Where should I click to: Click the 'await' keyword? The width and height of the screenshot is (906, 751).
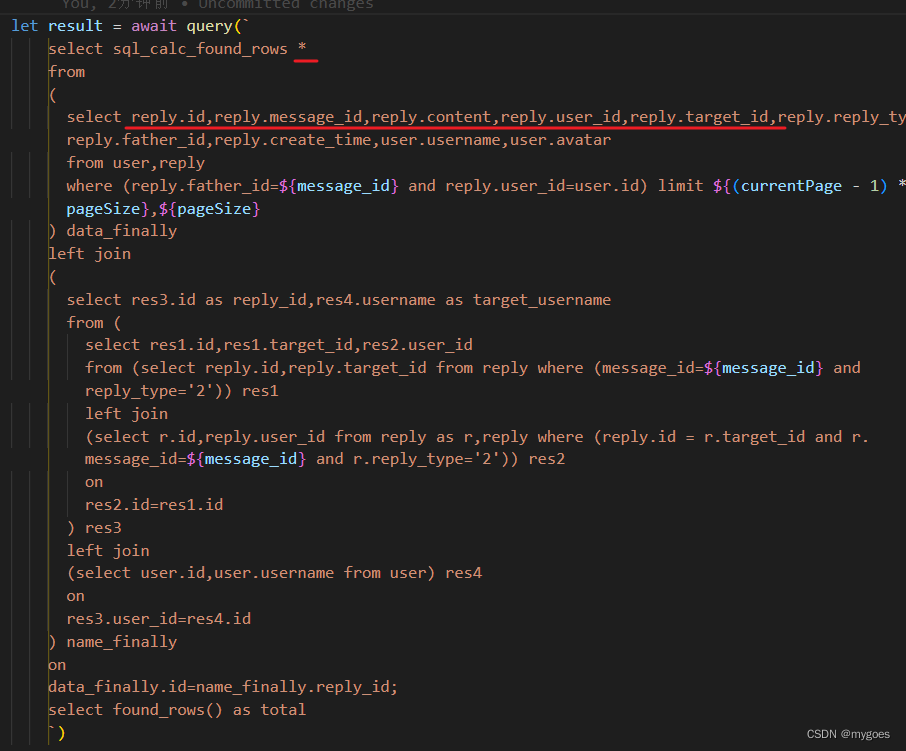(154, 25)
